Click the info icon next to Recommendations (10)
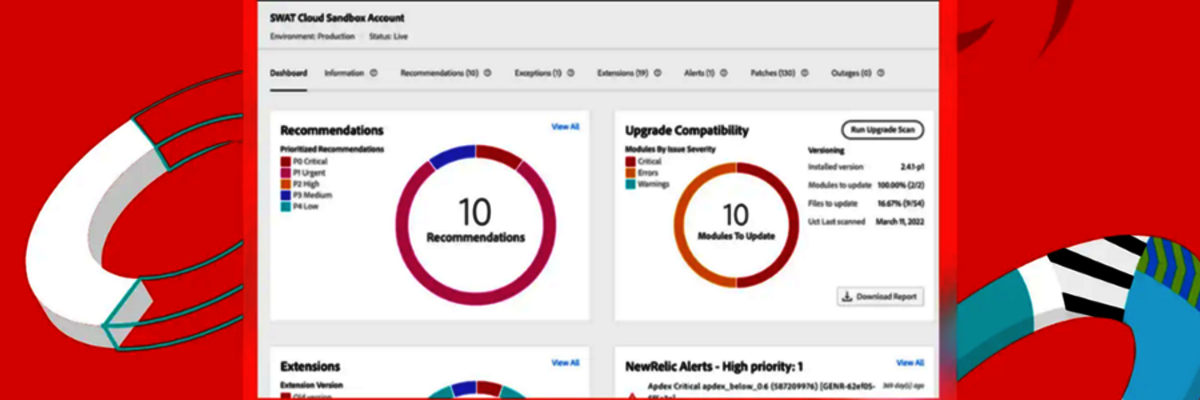The image size is (1200, 400). pyautogui.click(x=488, y=73)
